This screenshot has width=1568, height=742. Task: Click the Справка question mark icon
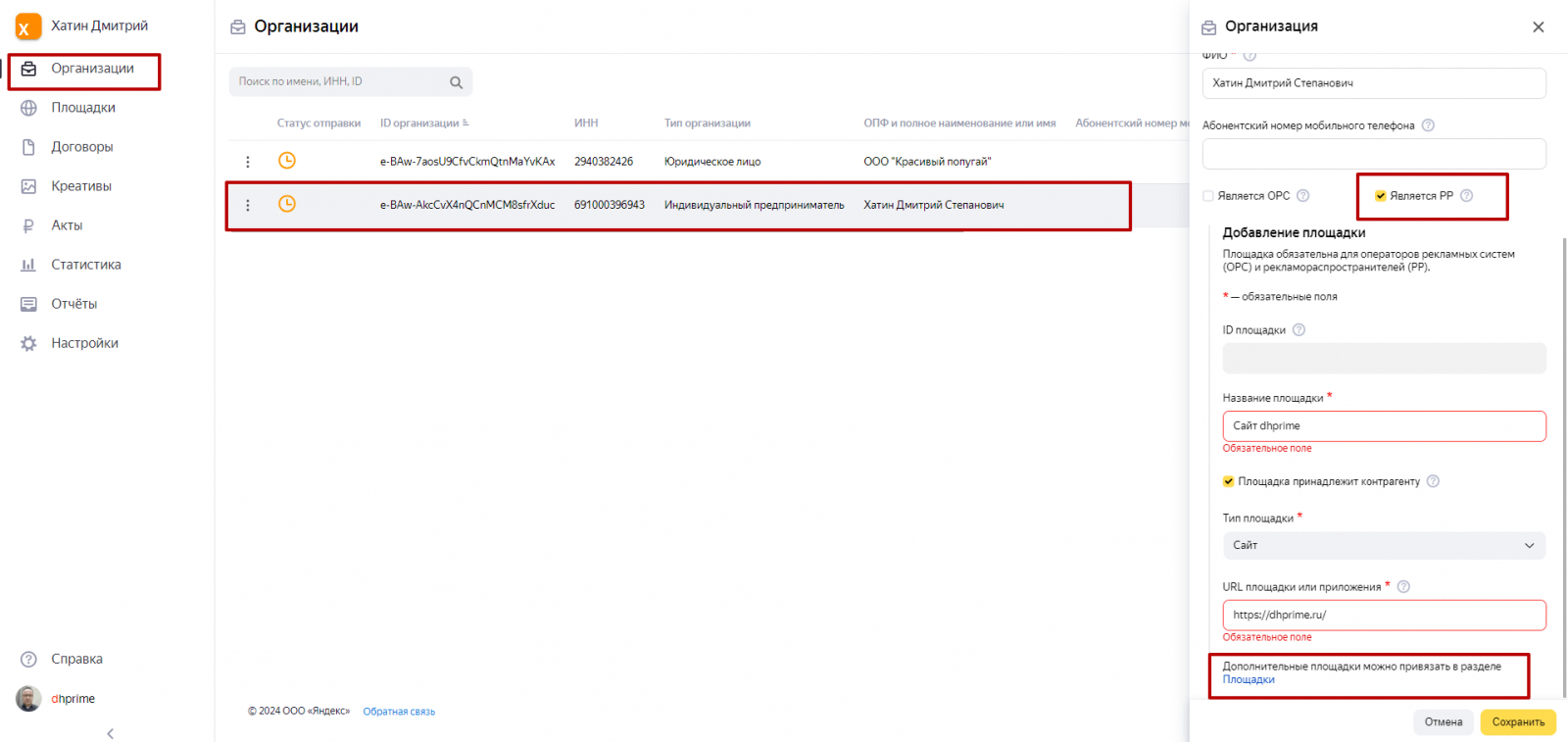pos(28,660)
